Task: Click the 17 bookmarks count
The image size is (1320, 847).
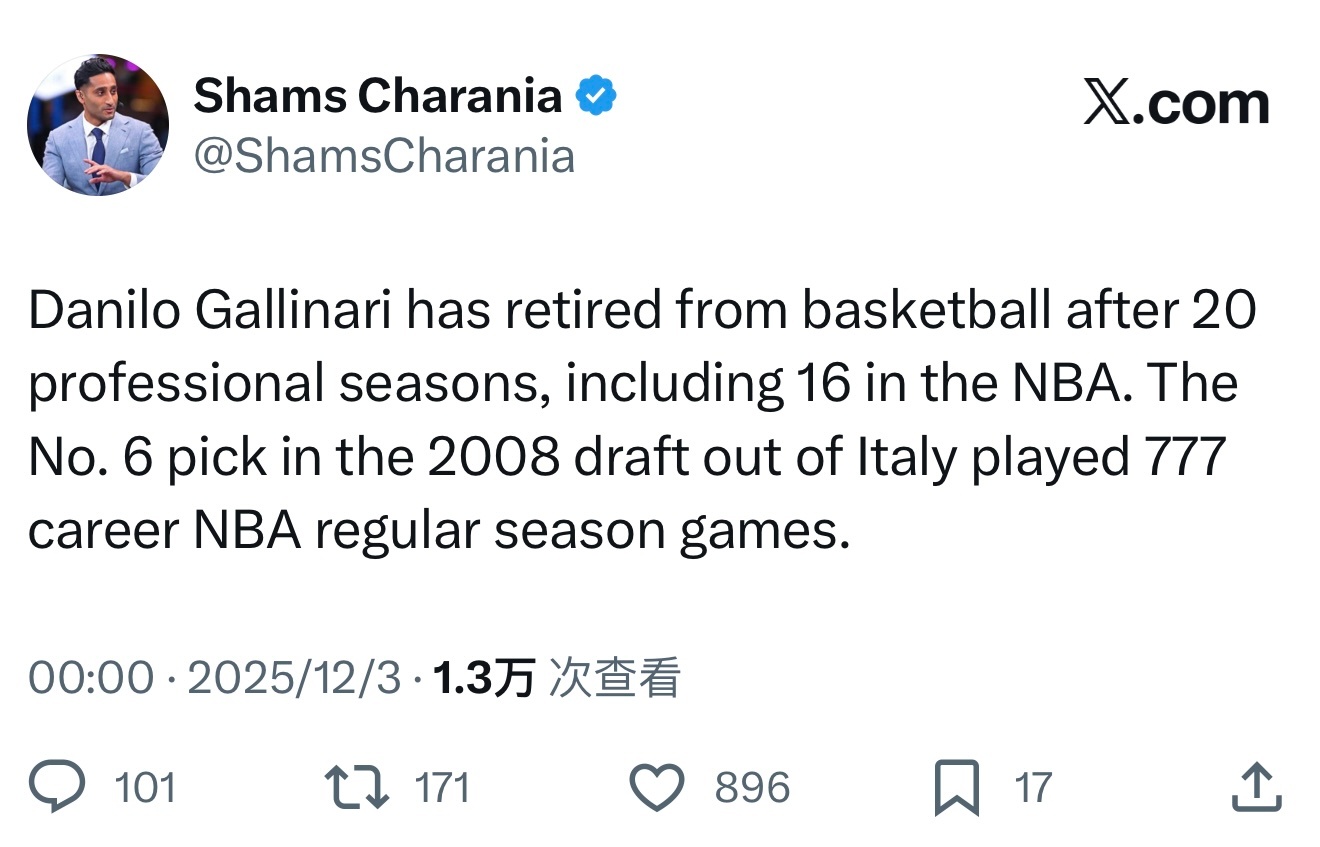Action: [x=1034, y=788]
